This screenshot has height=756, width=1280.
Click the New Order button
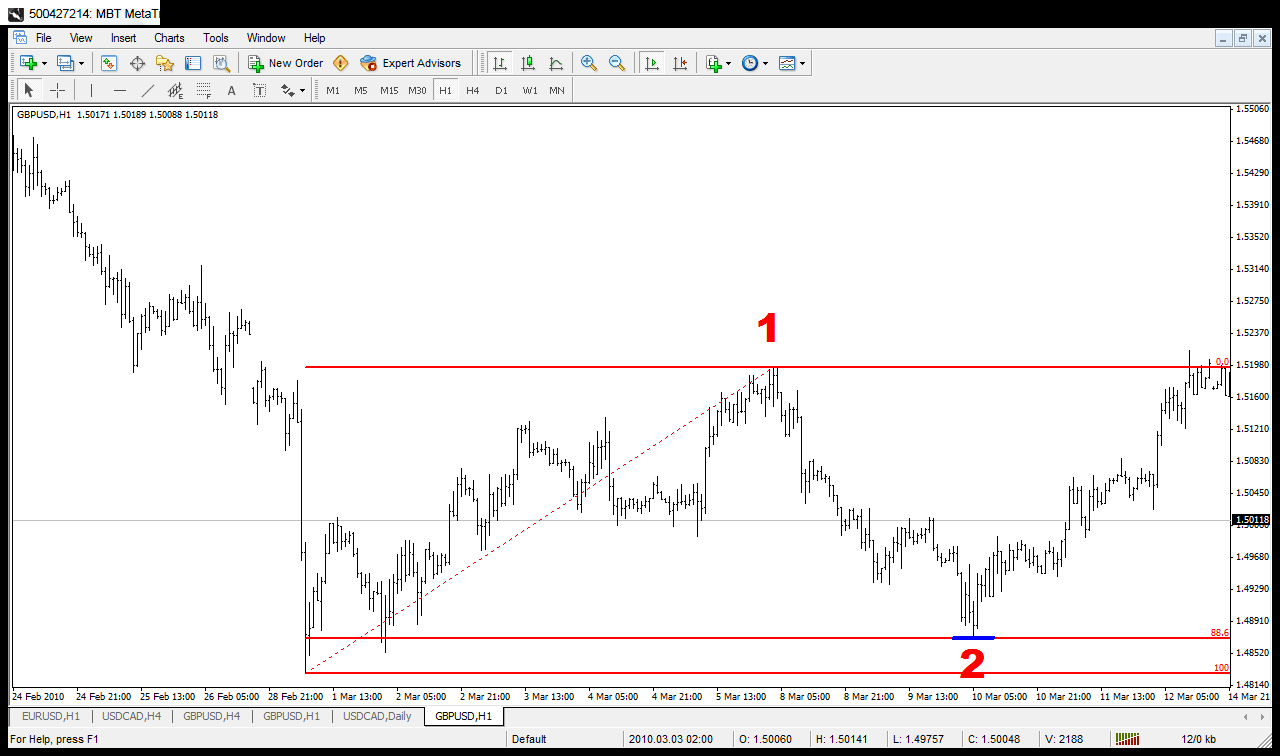coord(286,63)
